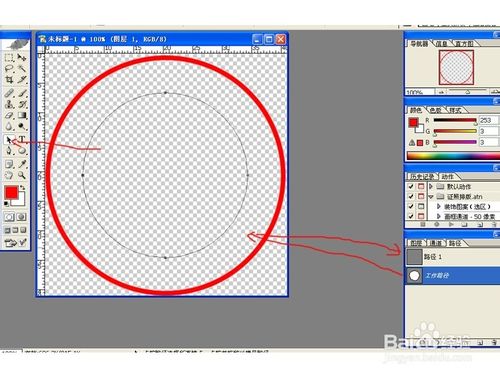Select the 路径 1 path row
Image resolution: width=500 pixels, height=375 pixels.
452,257
